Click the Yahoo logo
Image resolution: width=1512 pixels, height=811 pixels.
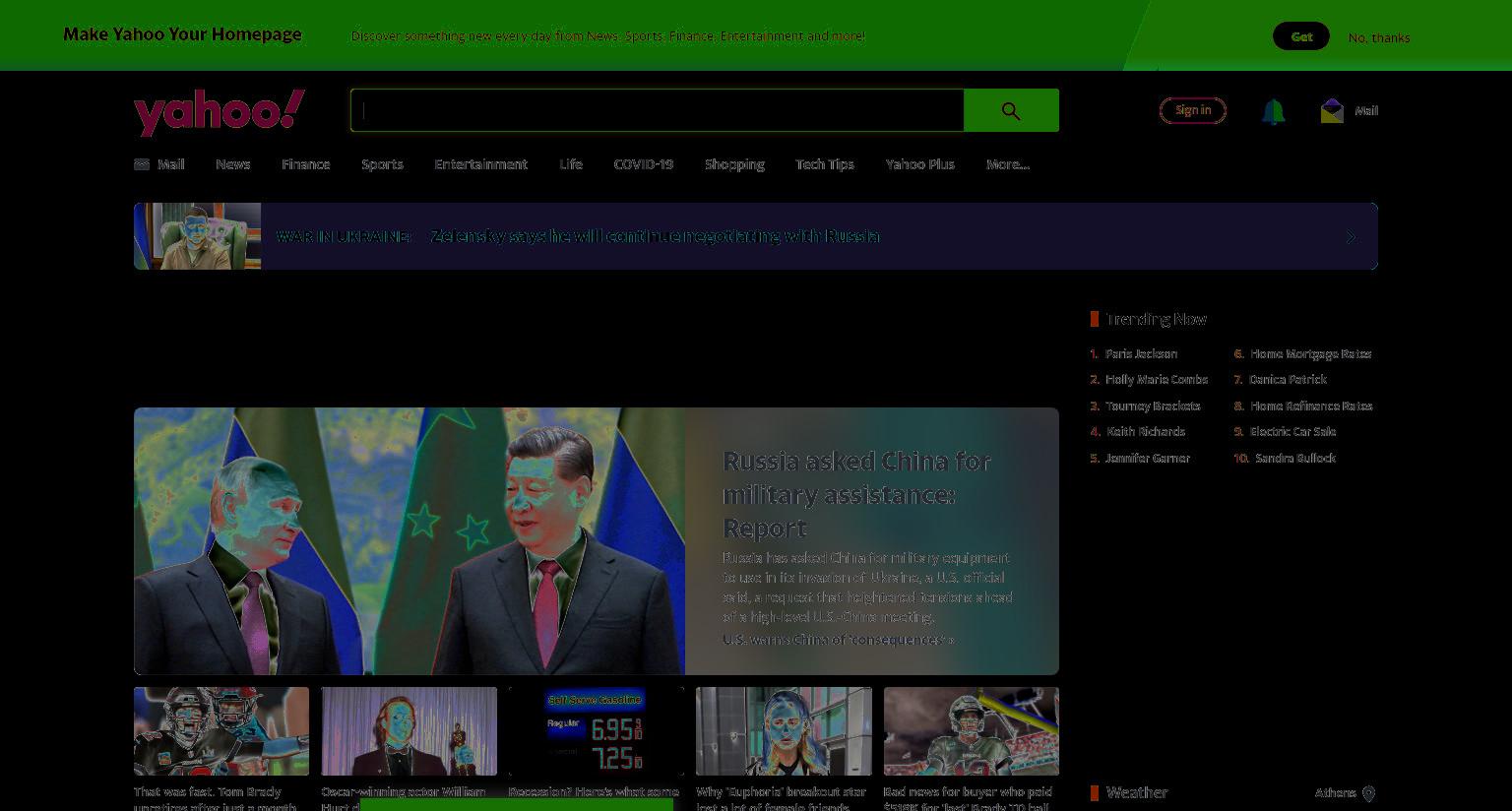(220, 112)
